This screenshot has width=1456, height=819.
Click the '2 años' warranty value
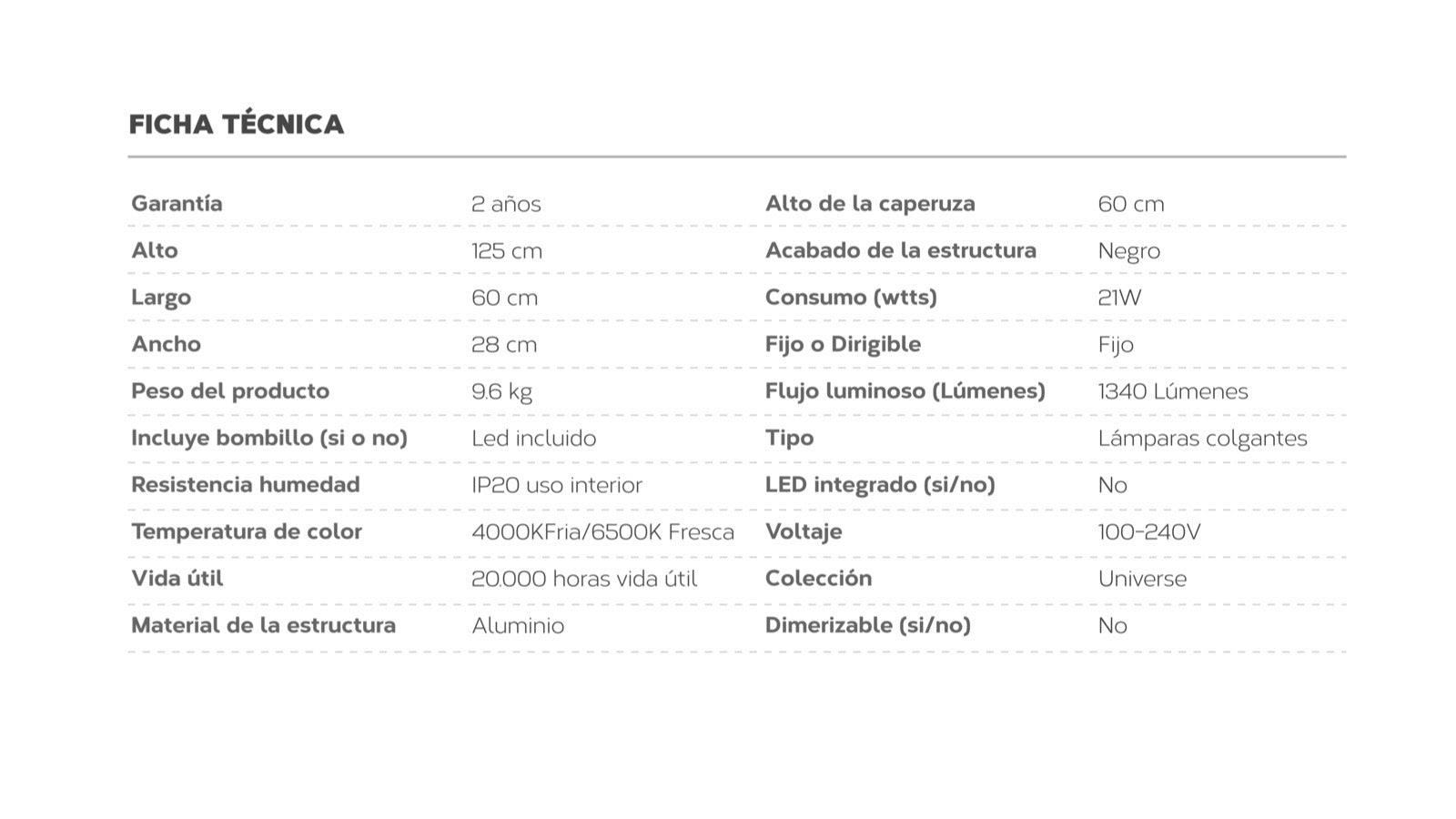point(506,204)
